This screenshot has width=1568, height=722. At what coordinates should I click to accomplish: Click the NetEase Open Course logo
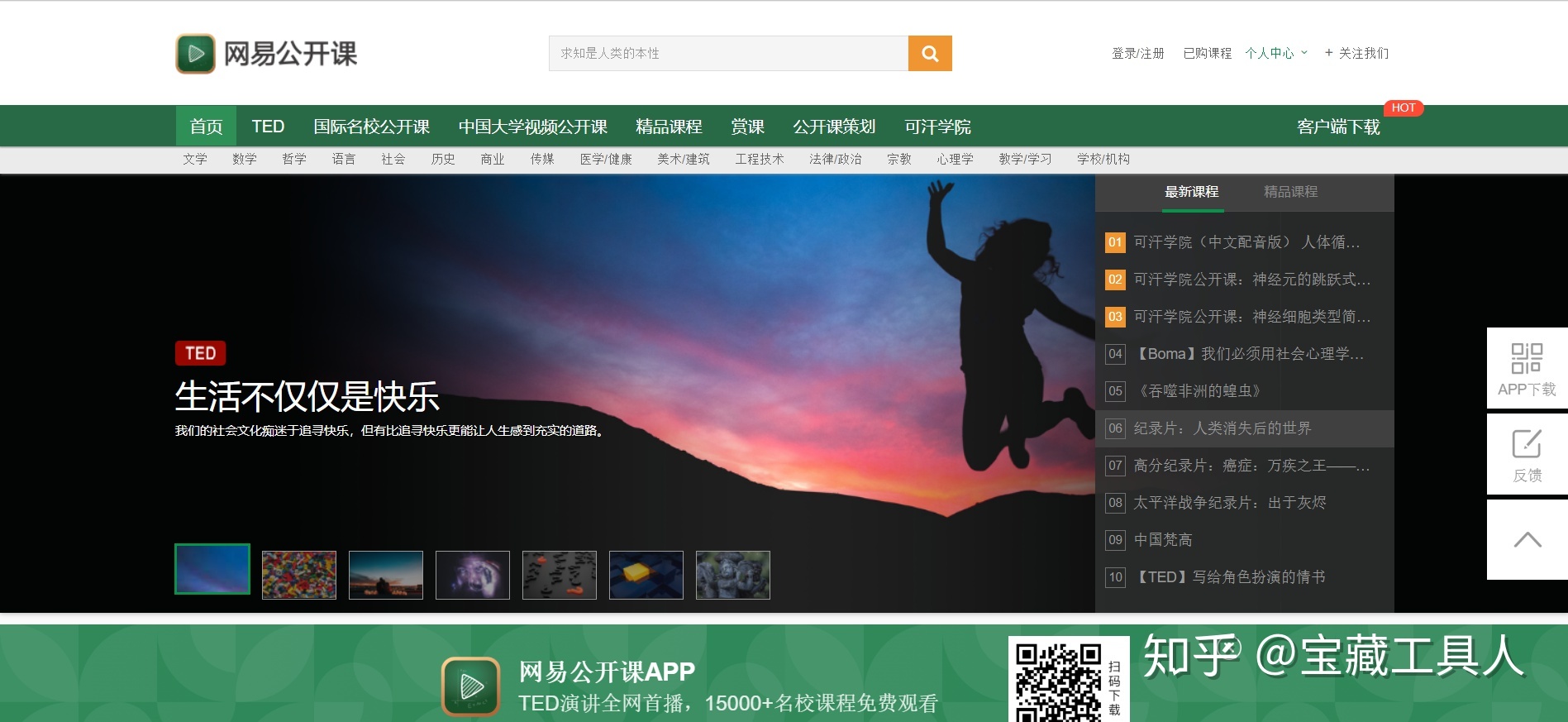(x=266, y=54)
